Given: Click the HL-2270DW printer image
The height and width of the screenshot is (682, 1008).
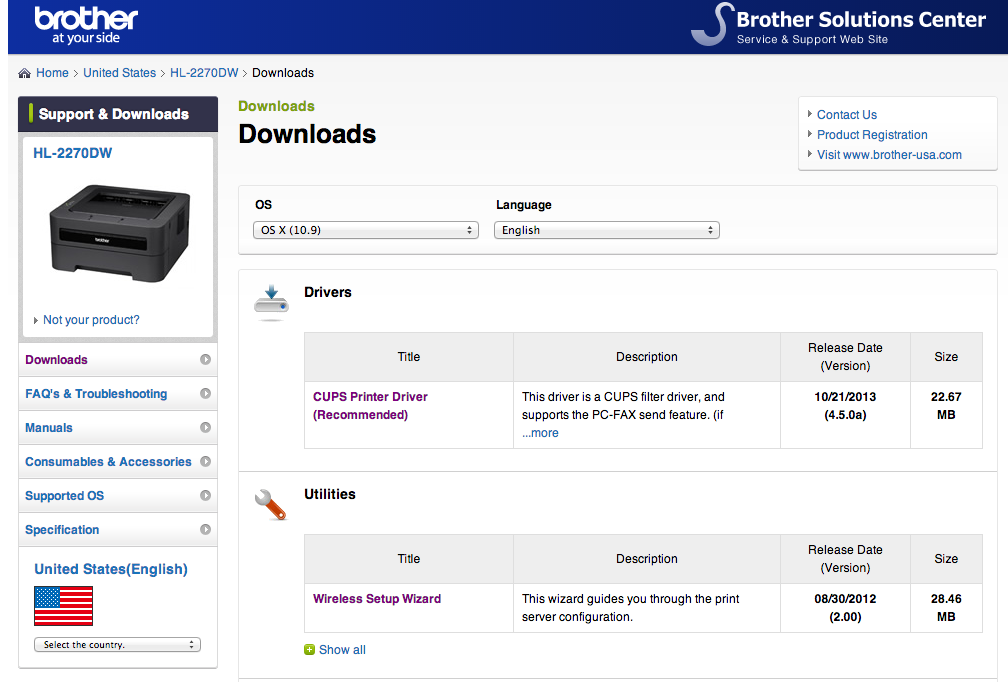Looking at the screenshot, I should coord(120,233).
